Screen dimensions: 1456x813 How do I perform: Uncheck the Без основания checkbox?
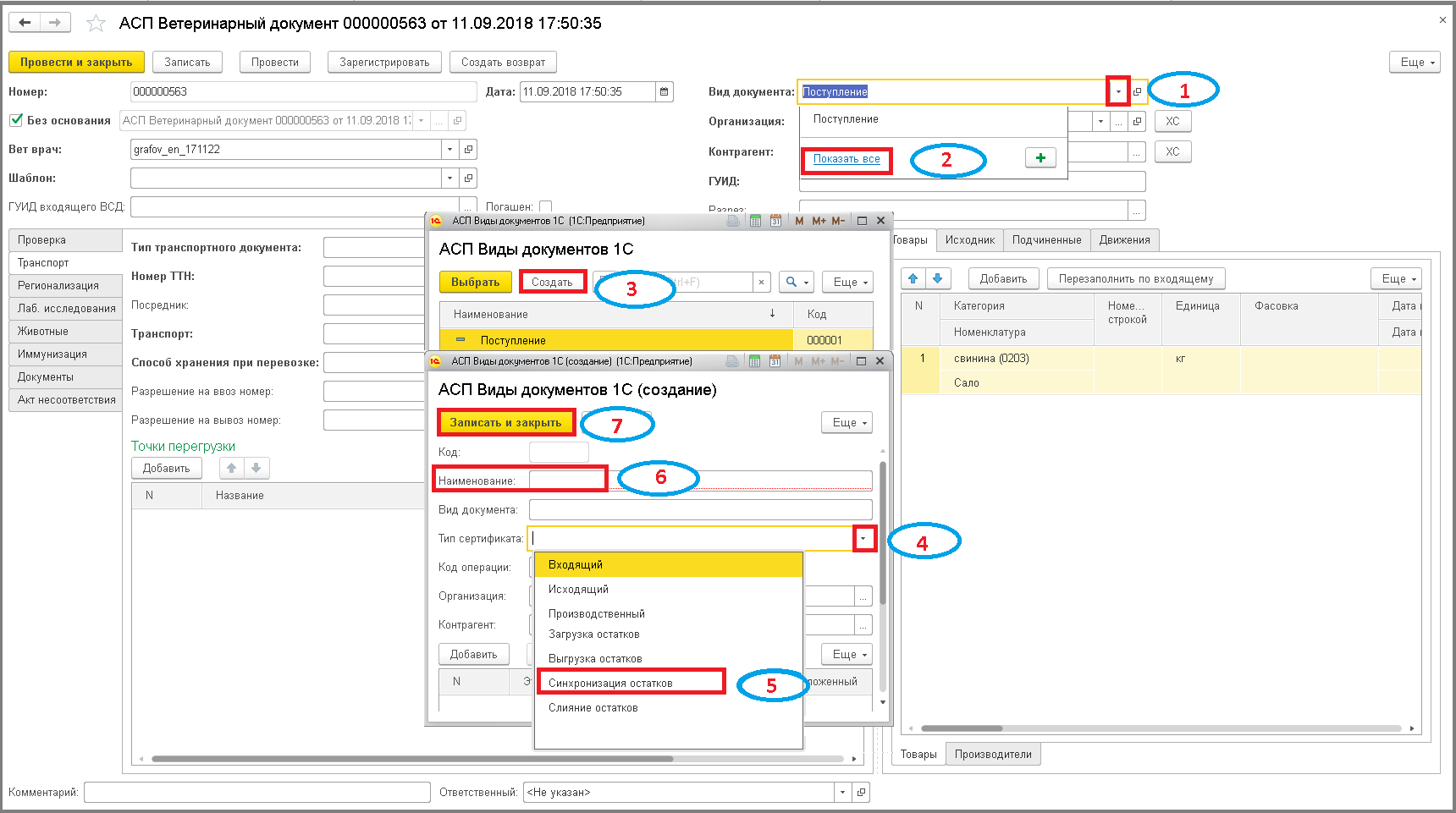[x=16, y=120]
